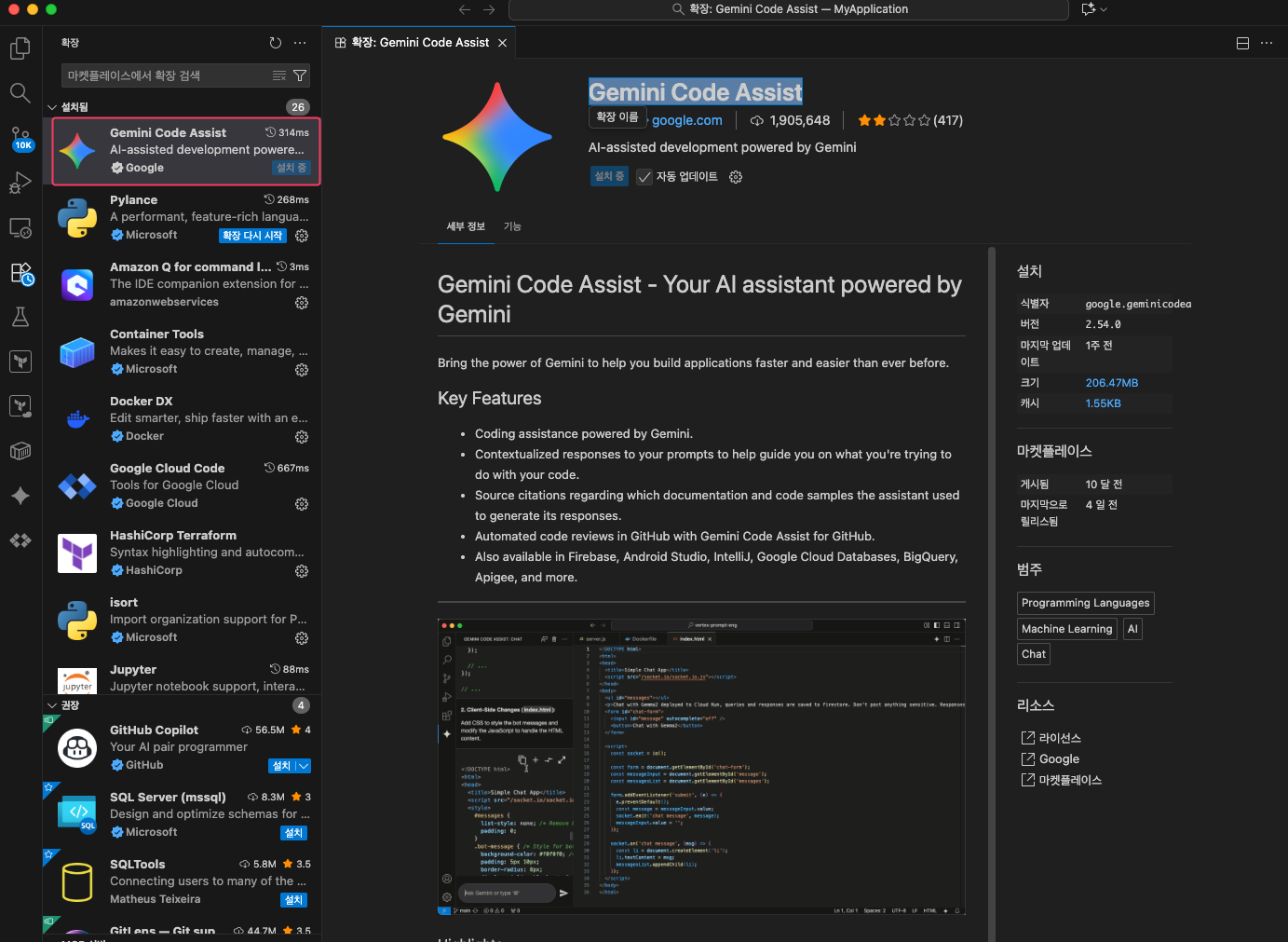Open the Run and Debug view
The image size is (1288, 942).
[20, 183]
